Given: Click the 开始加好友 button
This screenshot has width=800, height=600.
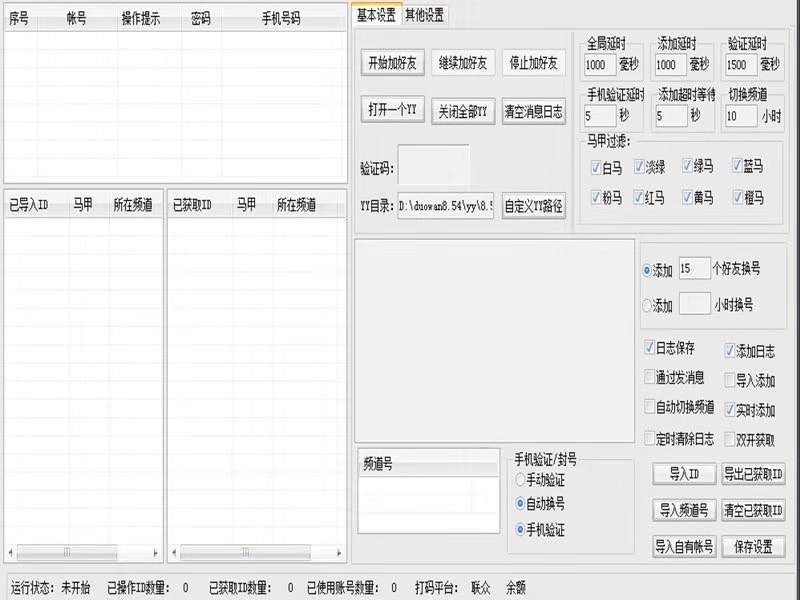Looking at the screenshot, I should coord(392,63).
